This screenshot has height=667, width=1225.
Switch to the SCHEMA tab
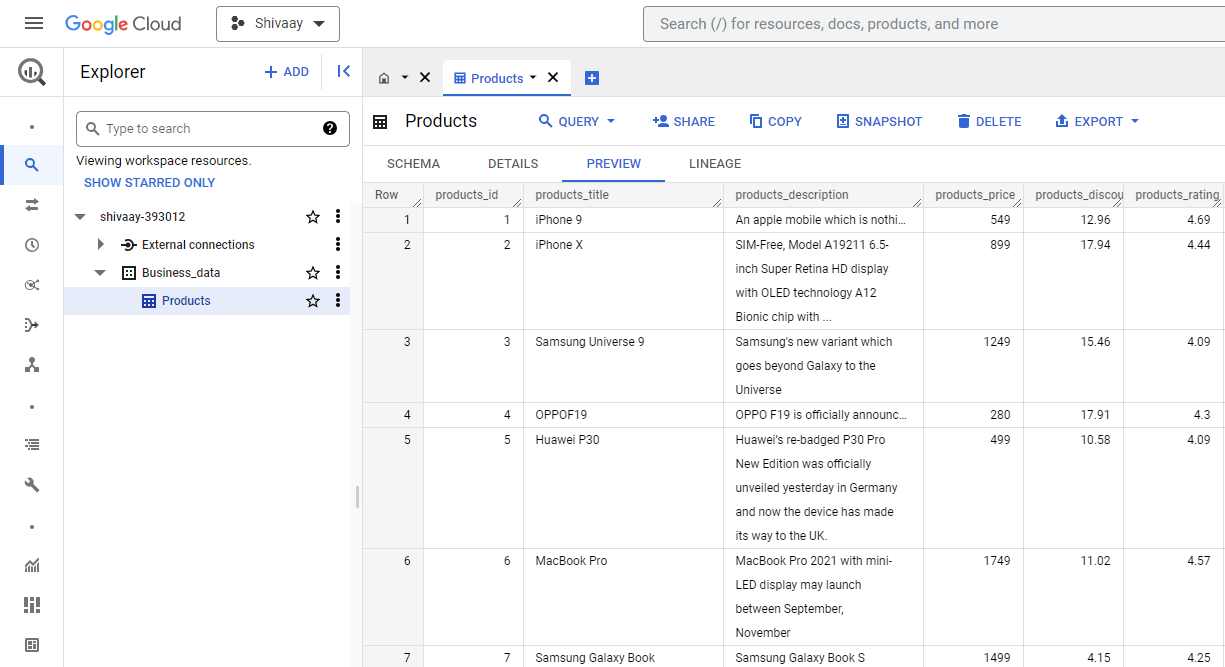click(413, 164)
